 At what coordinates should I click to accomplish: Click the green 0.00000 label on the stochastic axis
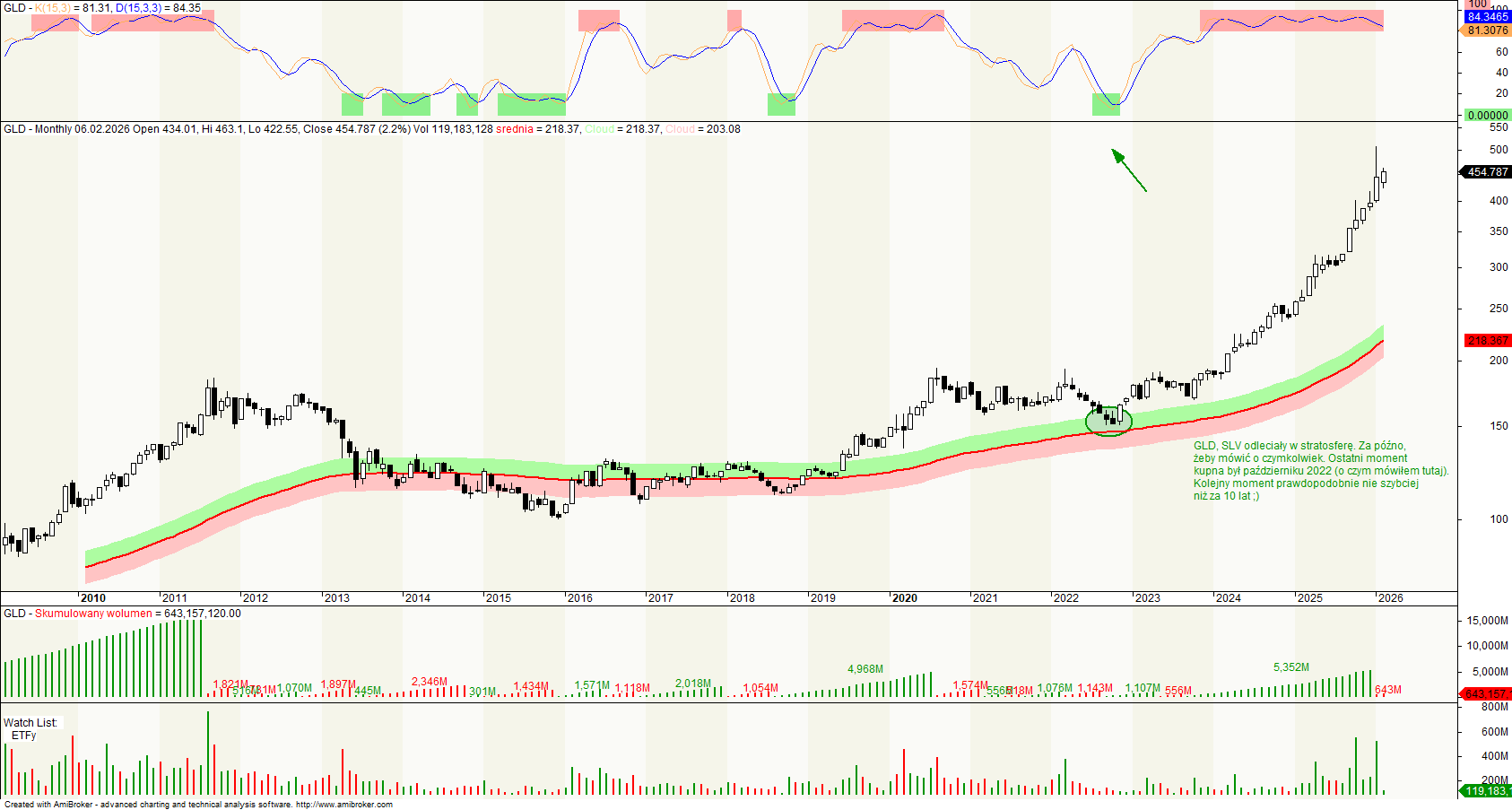[1487, 116]
